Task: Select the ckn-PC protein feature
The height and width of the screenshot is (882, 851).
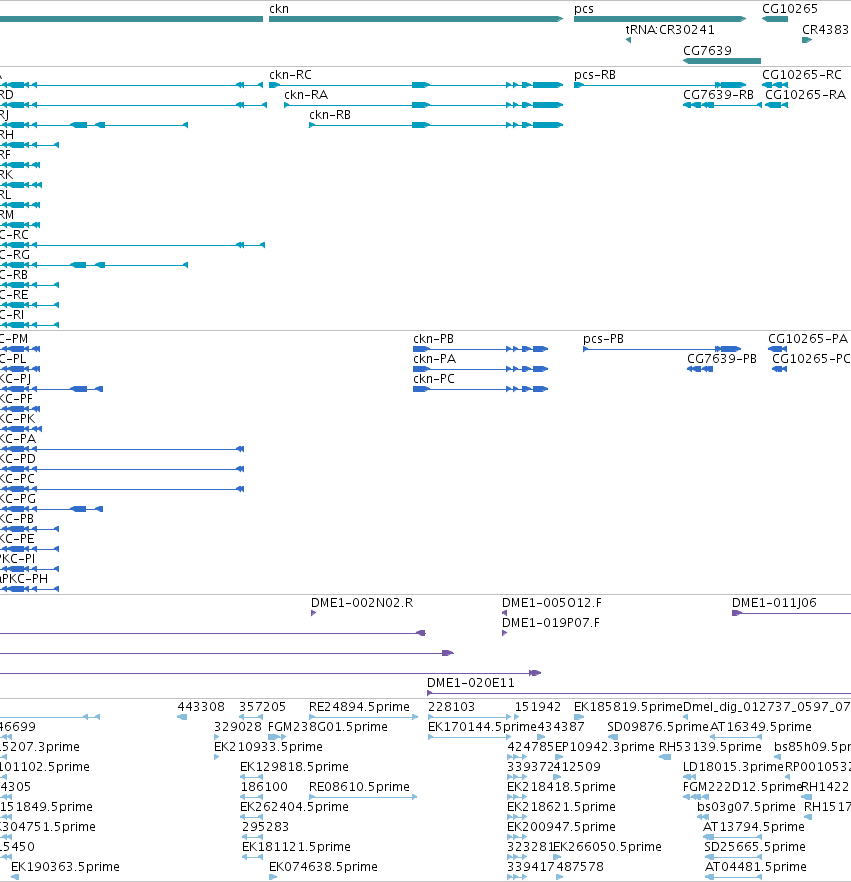Action: point(480,389)
